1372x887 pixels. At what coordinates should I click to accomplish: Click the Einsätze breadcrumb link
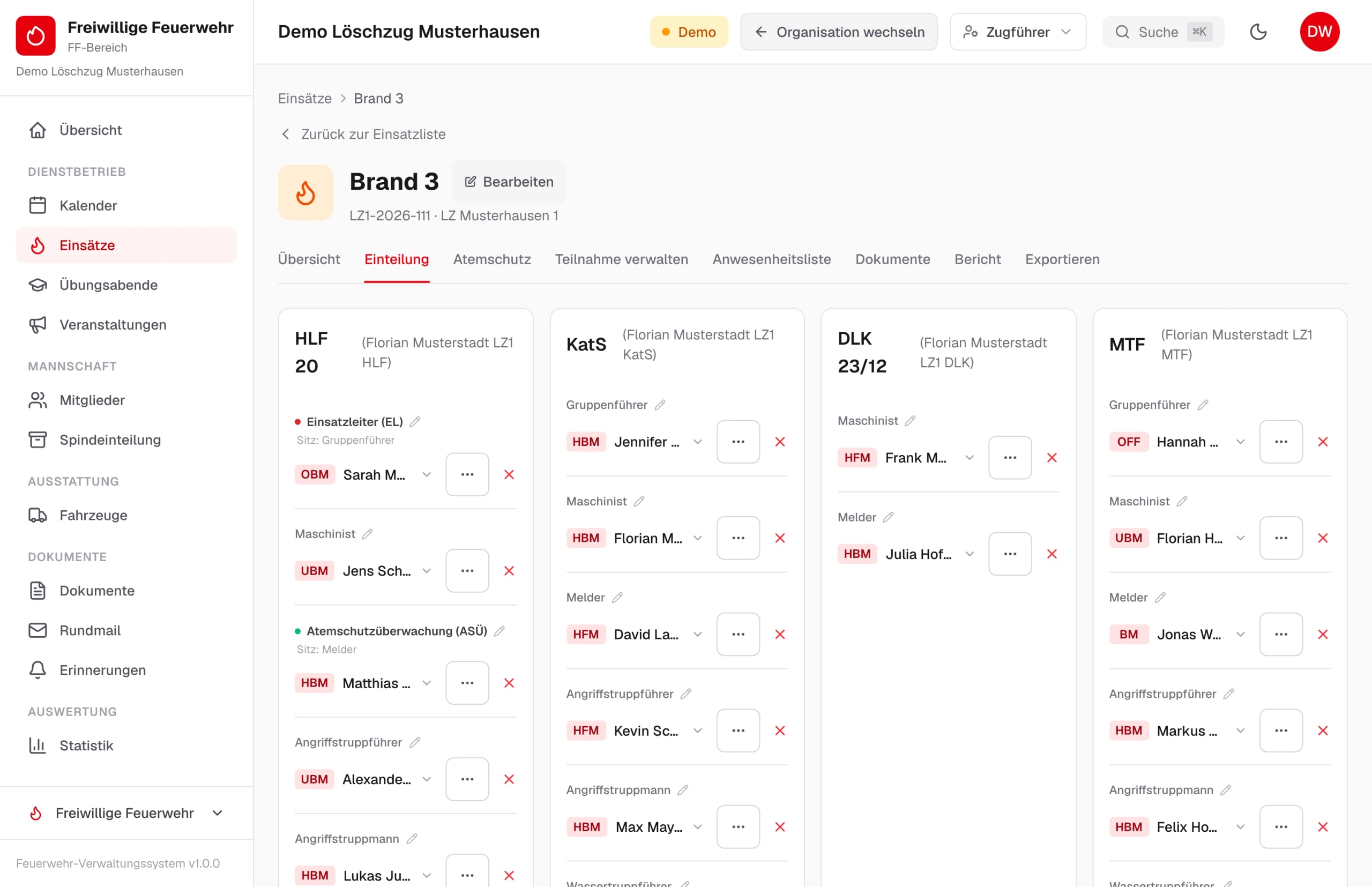tap(305, 99)
